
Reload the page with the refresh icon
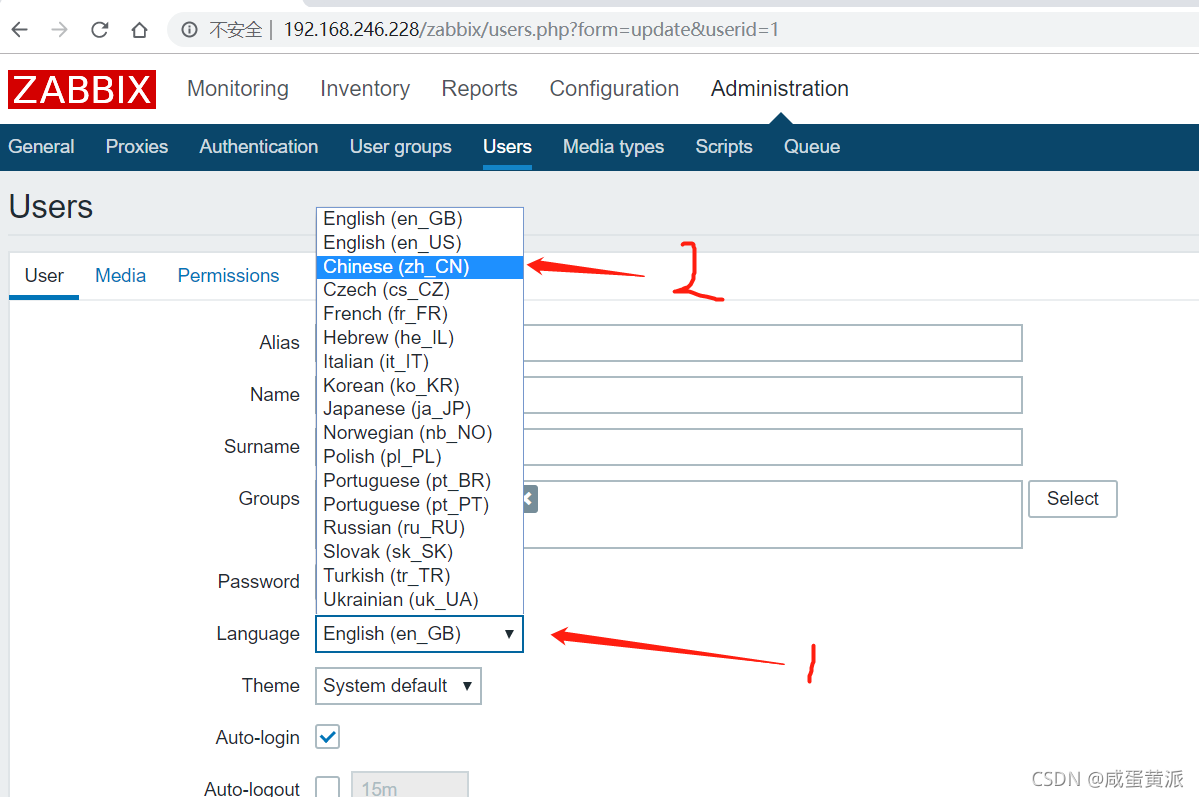click(x=99, y=30)
